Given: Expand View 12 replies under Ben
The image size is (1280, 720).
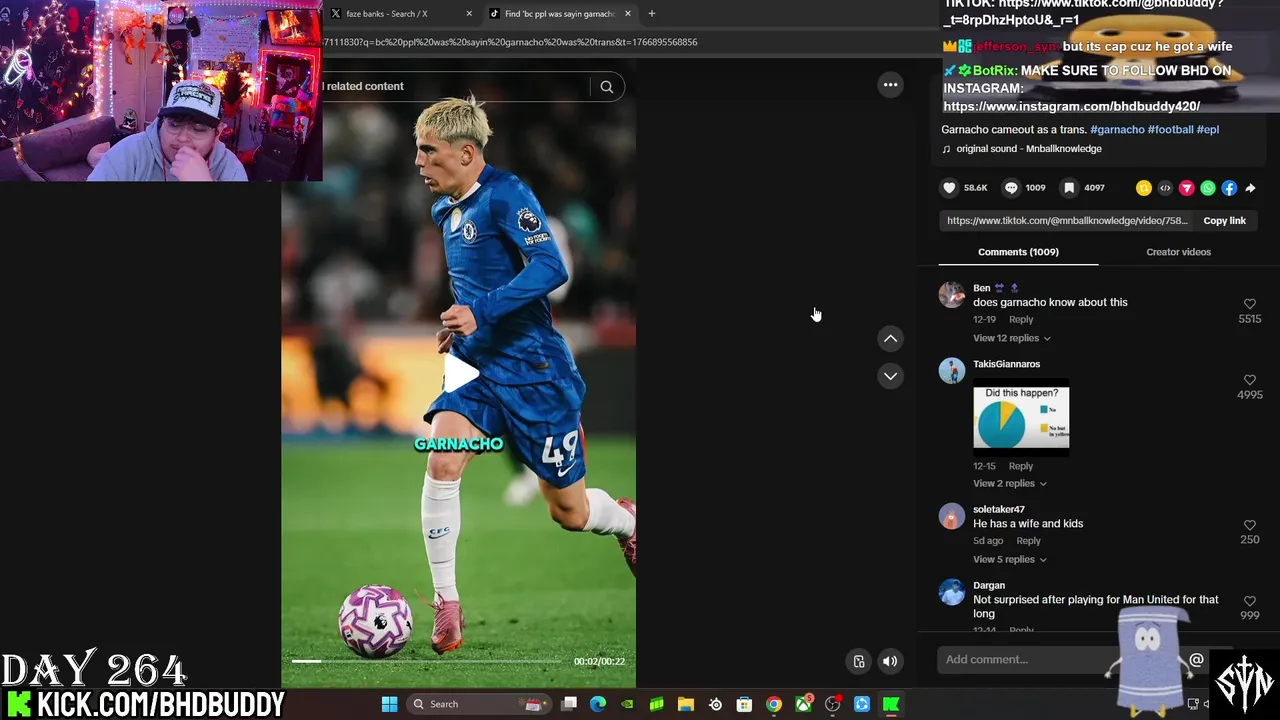Looking at the screenshot, I should tap(1011, 338).
